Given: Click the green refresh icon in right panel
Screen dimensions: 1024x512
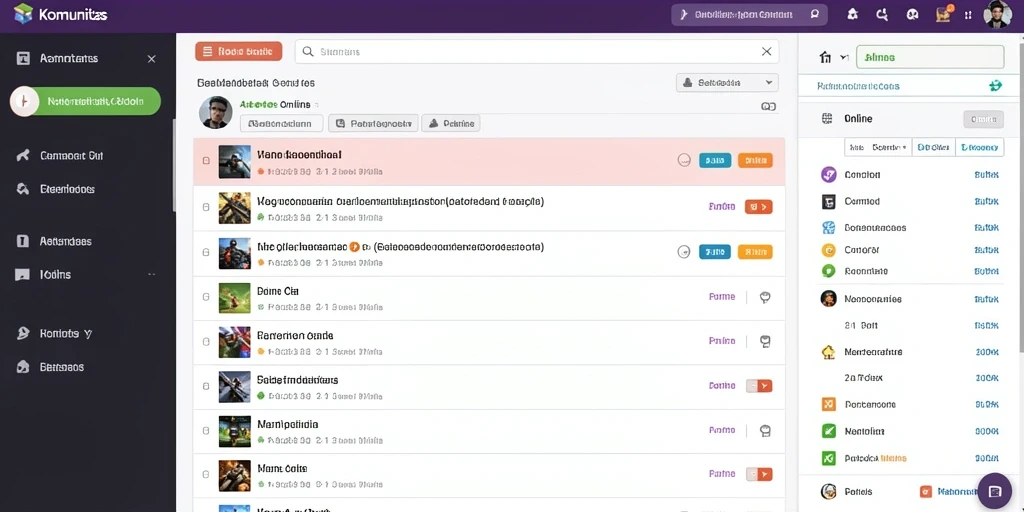Looking at the screenshot, I should pos(995,86).
